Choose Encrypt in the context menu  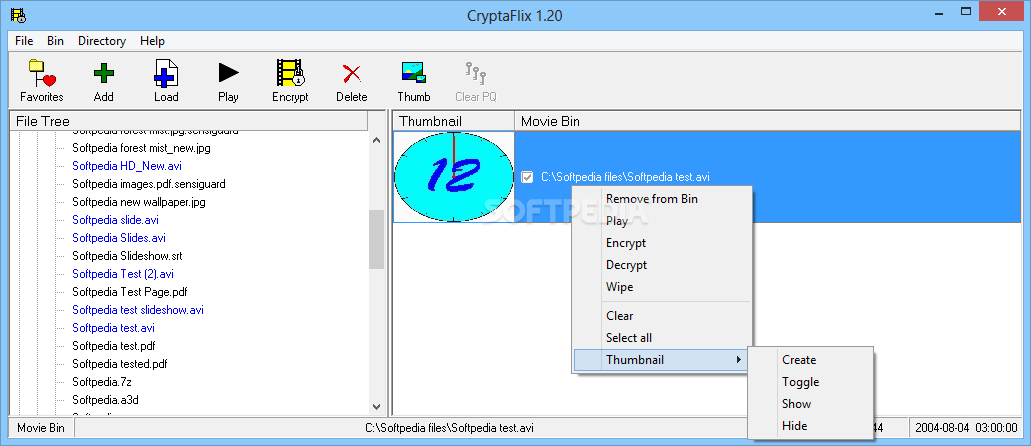(661, 243)
